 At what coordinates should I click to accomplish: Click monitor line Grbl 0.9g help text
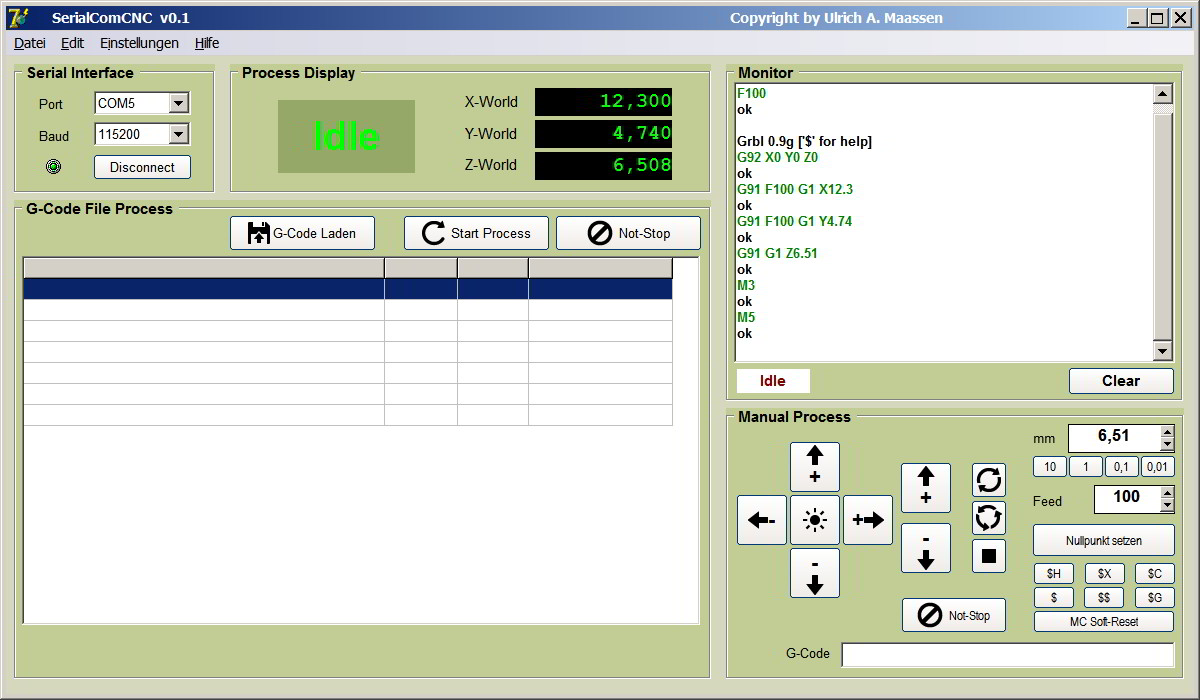point(805,141)
